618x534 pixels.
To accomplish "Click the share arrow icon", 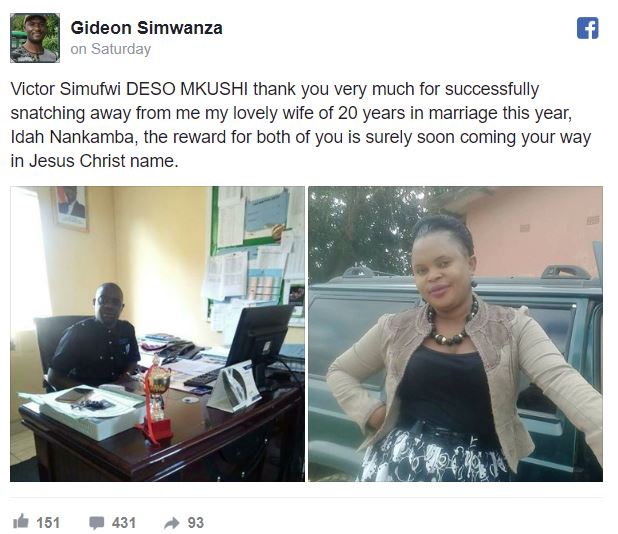I will tap(171, 523).
